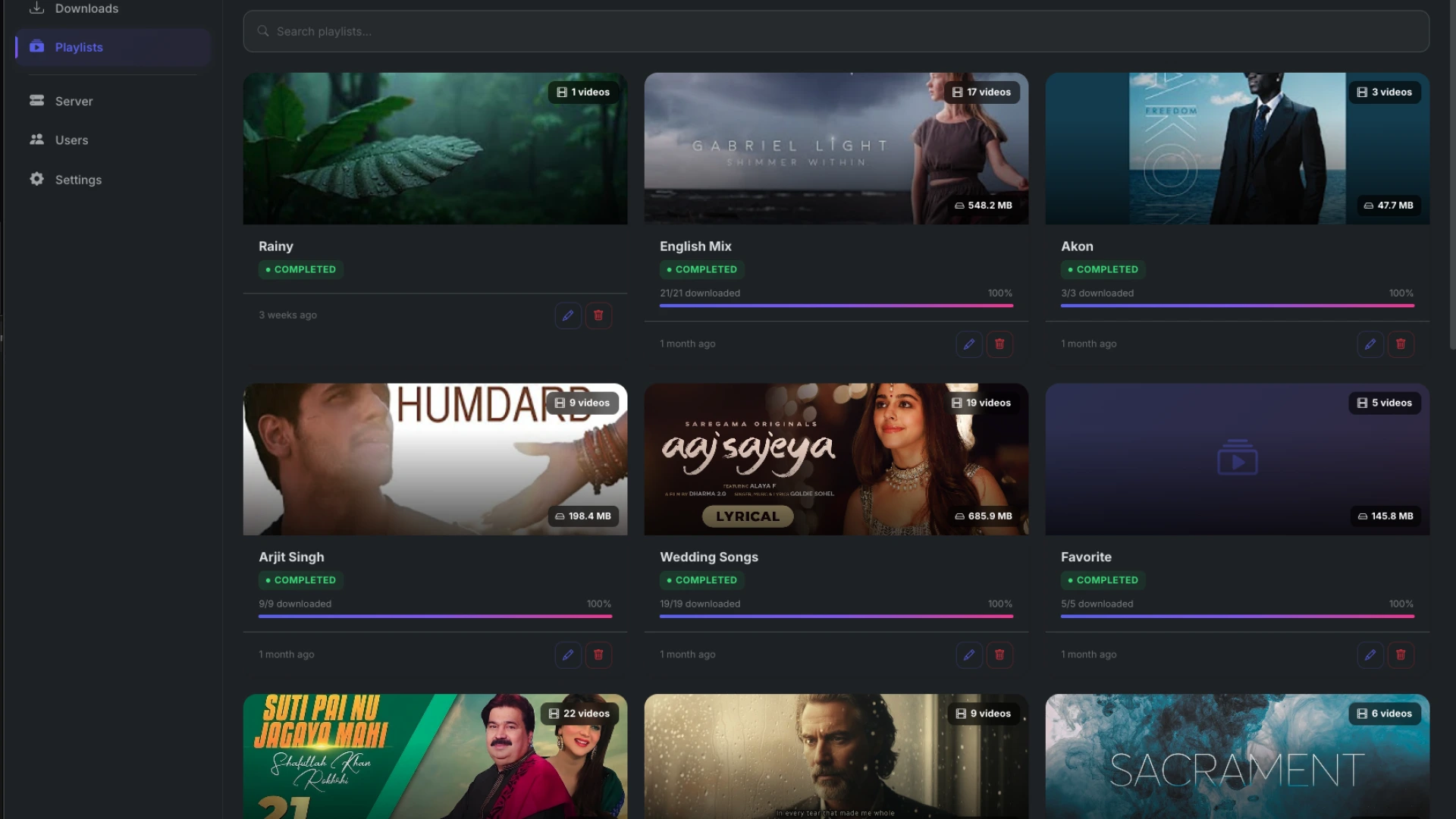
Task: Click the 145.8 MB size badge
Action: pos(1385,516)
